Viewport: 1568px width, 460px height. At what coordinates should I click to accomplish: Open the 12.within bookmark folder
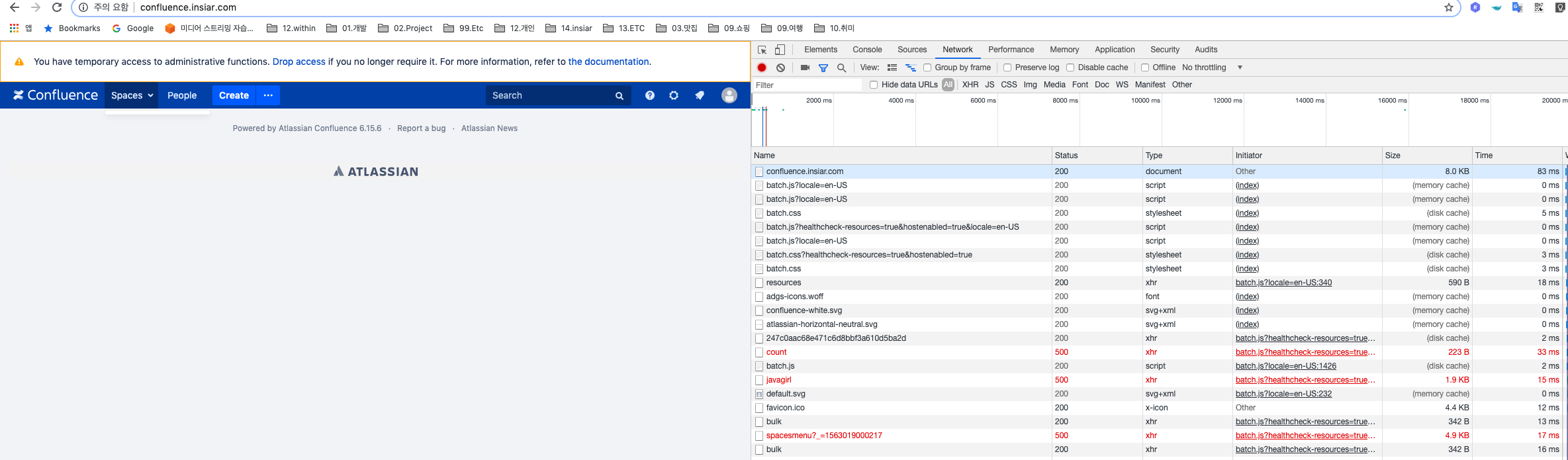(x=291, y=28)
